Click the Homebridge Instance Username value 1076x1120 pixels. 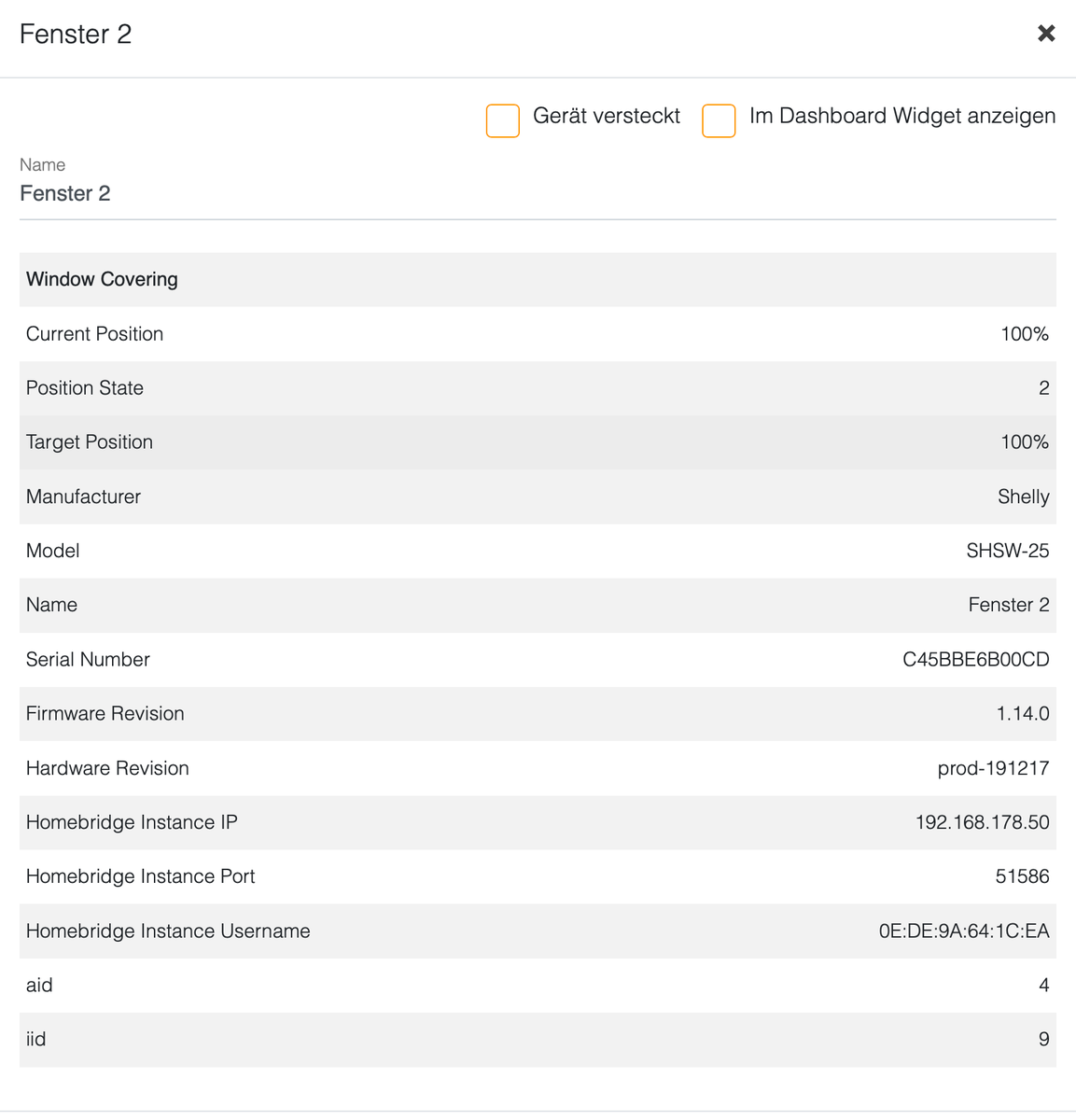click(x=963, y=931)
